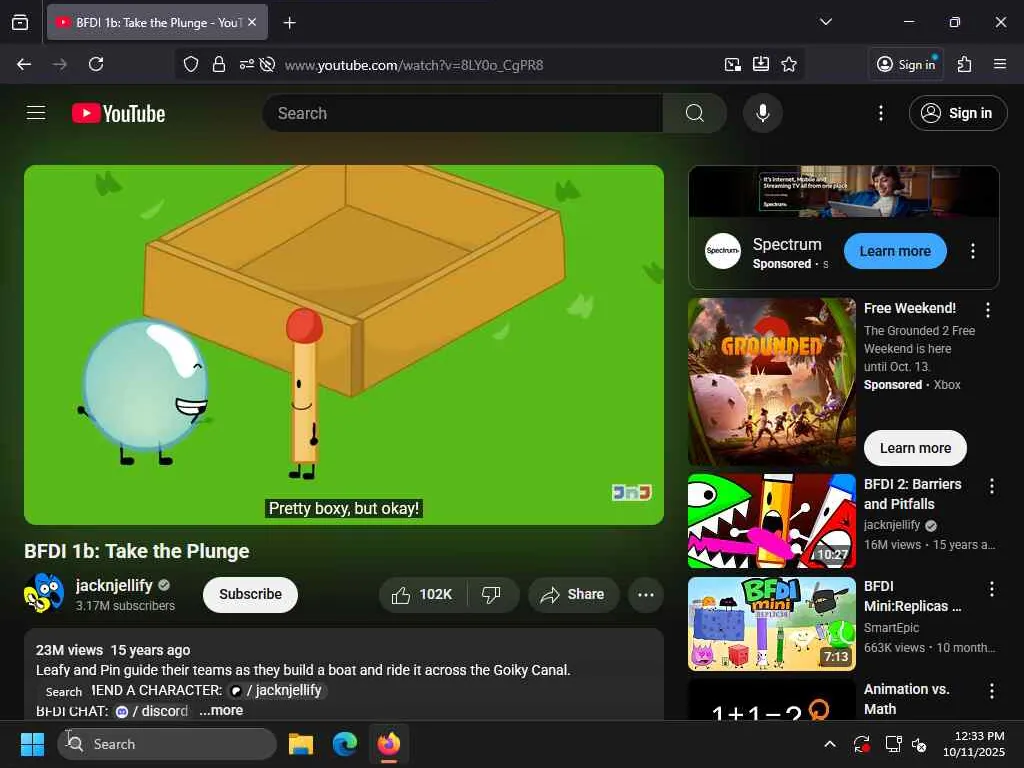Screen dimensions: 1024x768
Task: Open the Animation vs. Math video title
Action: pos(906,699)
